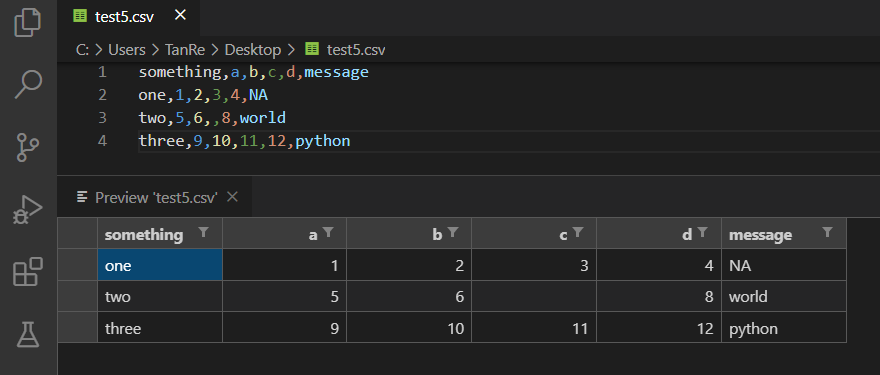Screen dimensions: 880x375
Task: Open the Testing flask icon
Action: 28,334
